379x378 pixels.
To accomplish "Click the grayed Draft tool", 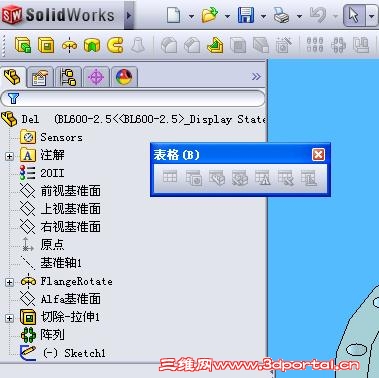I will 138,45.
